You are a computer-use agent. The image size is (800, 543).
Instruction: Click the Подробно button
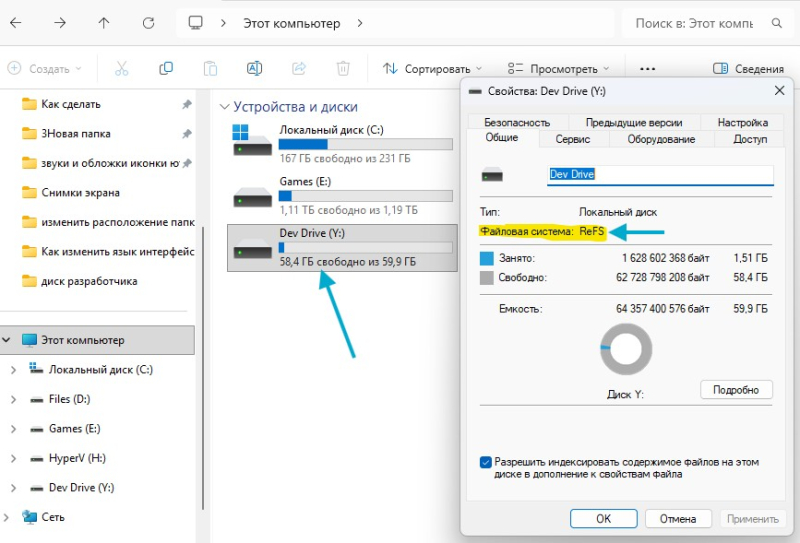[x=736, y=390]
